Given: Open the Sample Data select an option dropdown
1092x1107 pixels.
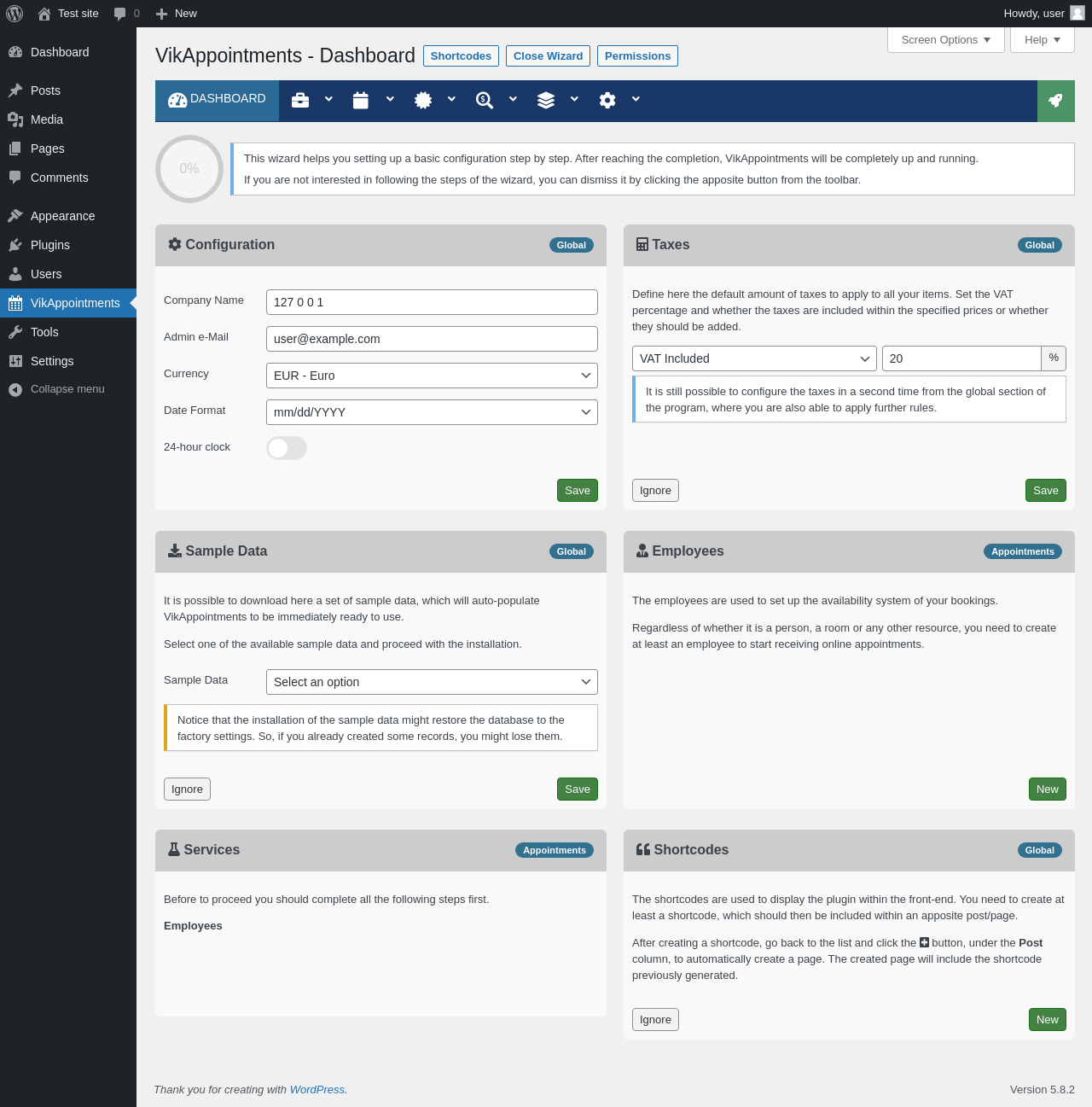Looking at the screenshot, I should click(x=432, y=682).
